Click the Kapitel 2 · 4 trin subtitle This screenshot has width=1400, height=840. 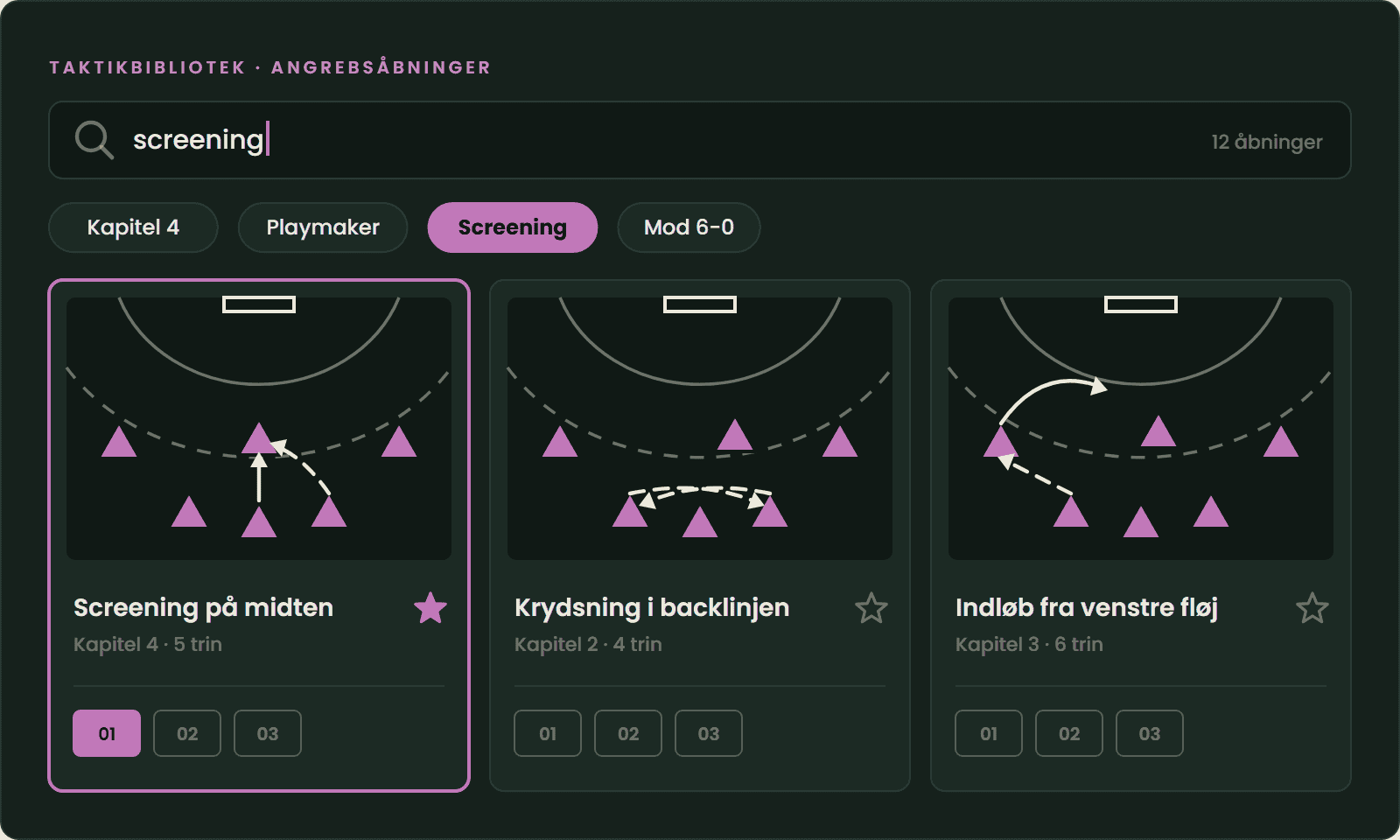coord(588,644)
